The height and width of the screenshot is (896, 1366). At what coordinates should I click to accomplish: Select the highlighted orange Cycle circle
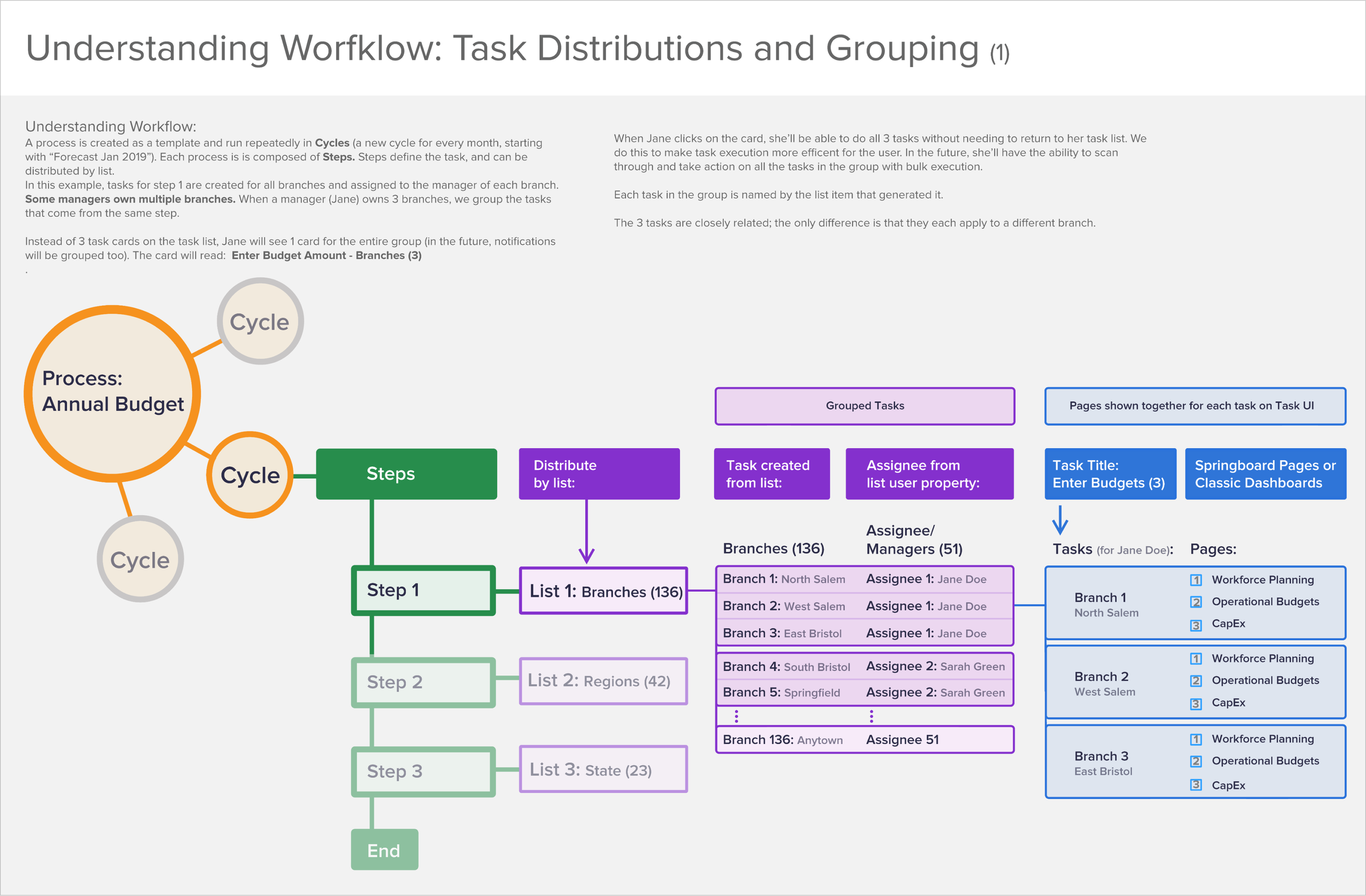coord(250,475)
